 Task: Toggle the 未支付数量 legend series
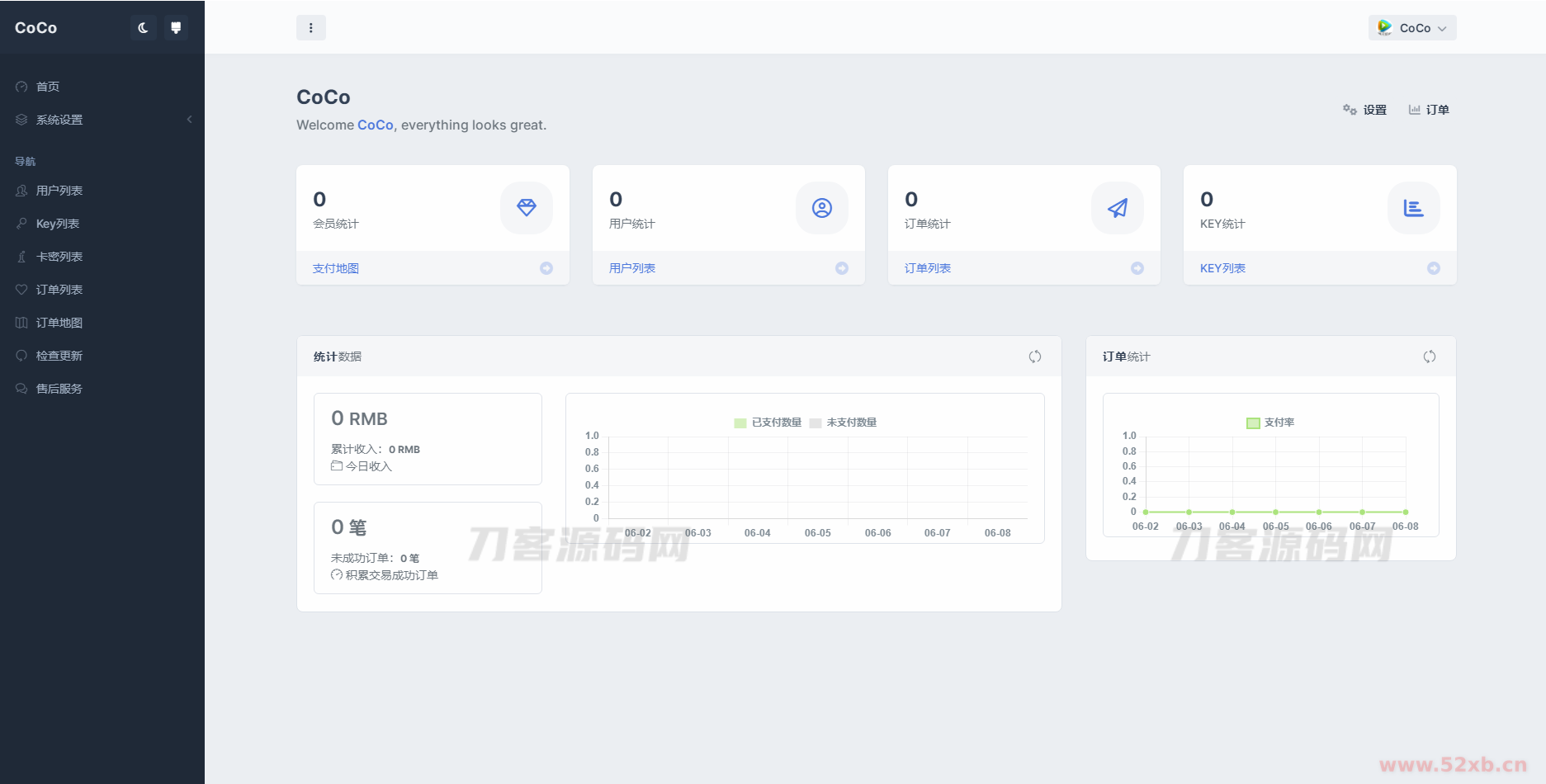(x=843, y=423)
